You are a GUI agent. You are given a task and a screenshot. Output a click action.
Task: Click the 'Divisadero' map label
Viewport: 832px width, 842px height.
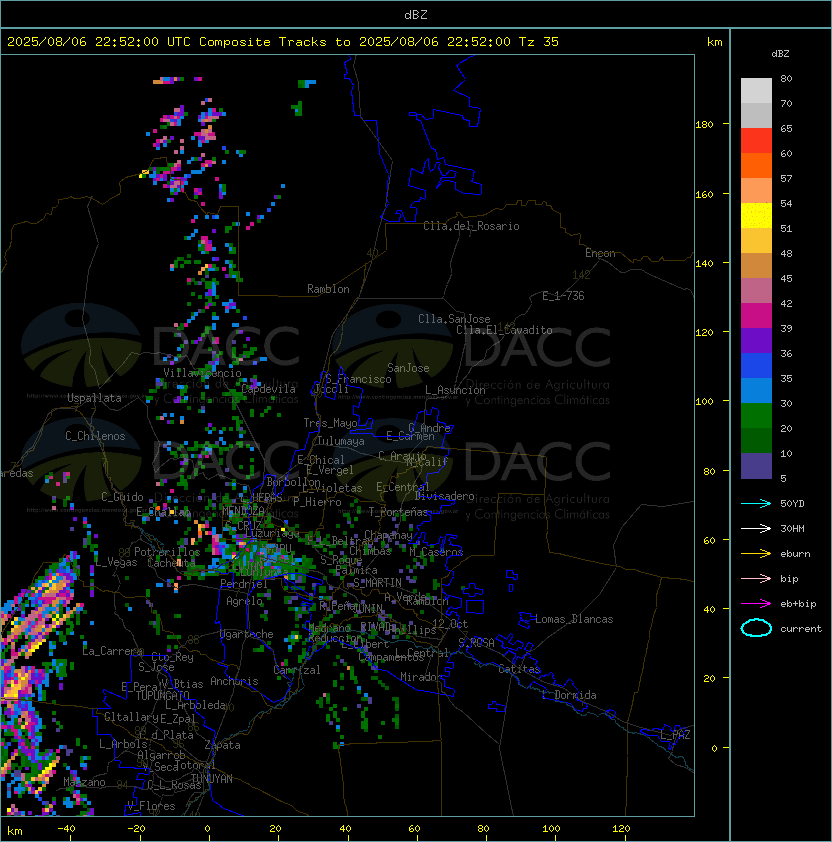pos(445,496)
